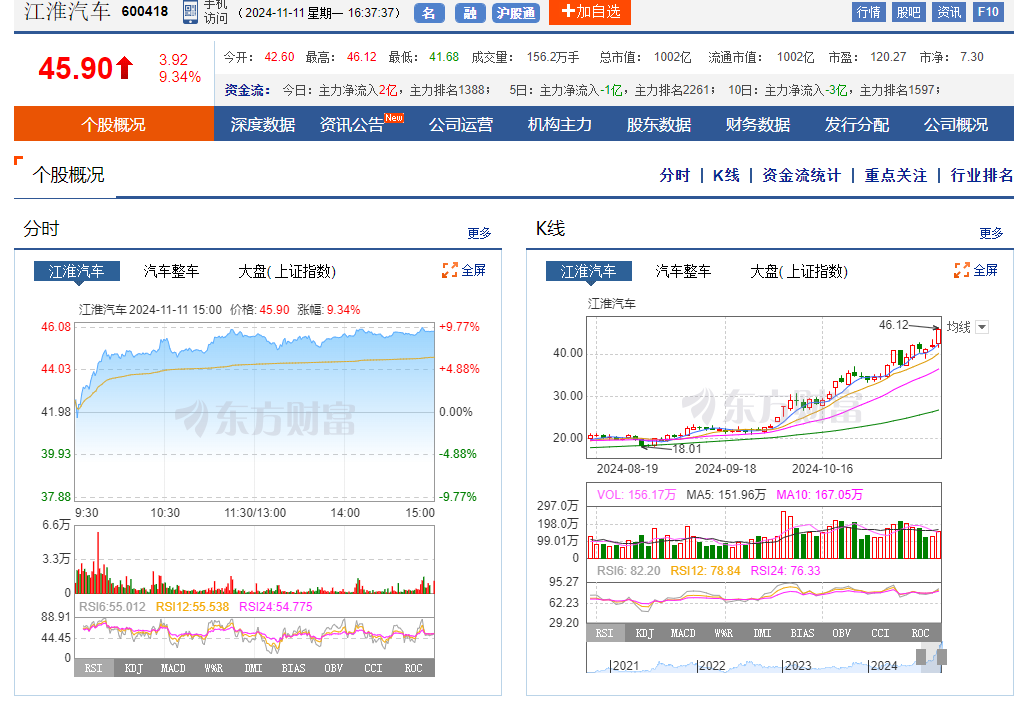Image resolution: width=1031 pixels, height=718 pixels.
Task: Add stock to watchlist with 加自选
Action: point(590,12)
